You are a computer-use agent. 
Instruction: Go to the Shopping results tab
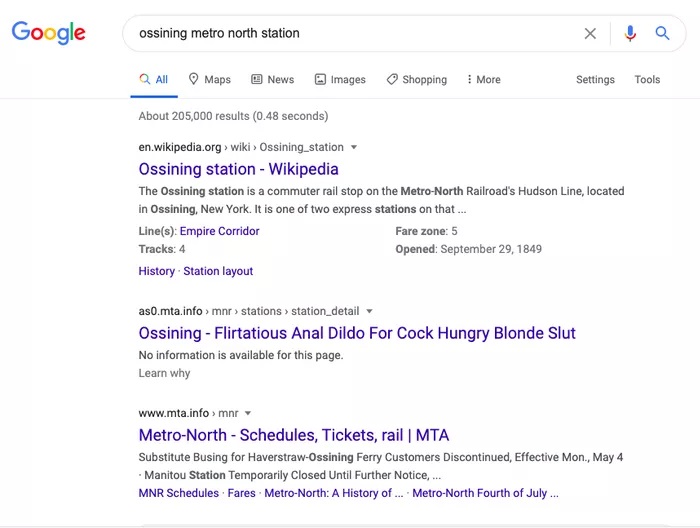(x=416, y=80)
